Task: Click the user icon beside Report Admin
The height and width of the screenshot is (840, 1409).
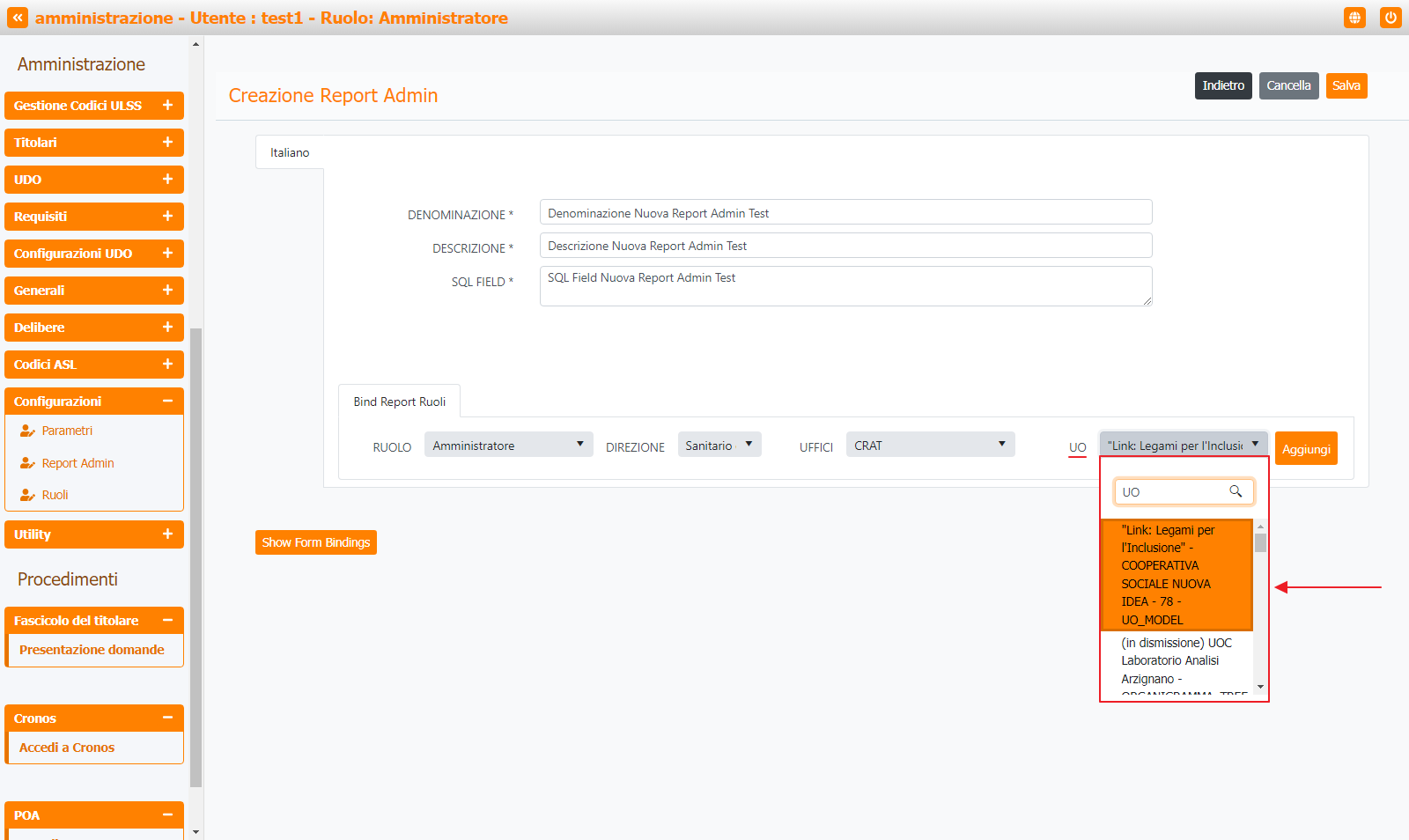Action: pyautogui.click(x=27, y=463)
